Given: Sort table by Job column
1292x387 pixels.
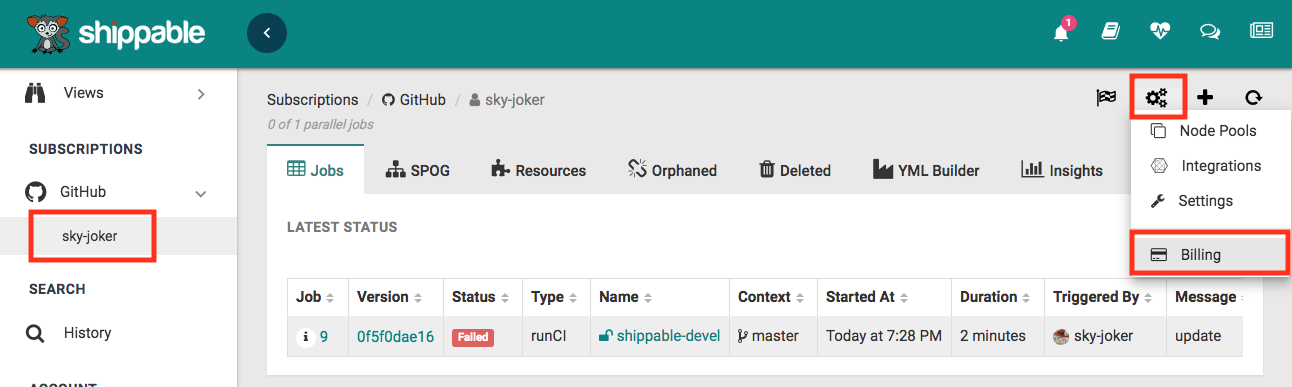Looking at the screenshot, I should pos(315,297).
